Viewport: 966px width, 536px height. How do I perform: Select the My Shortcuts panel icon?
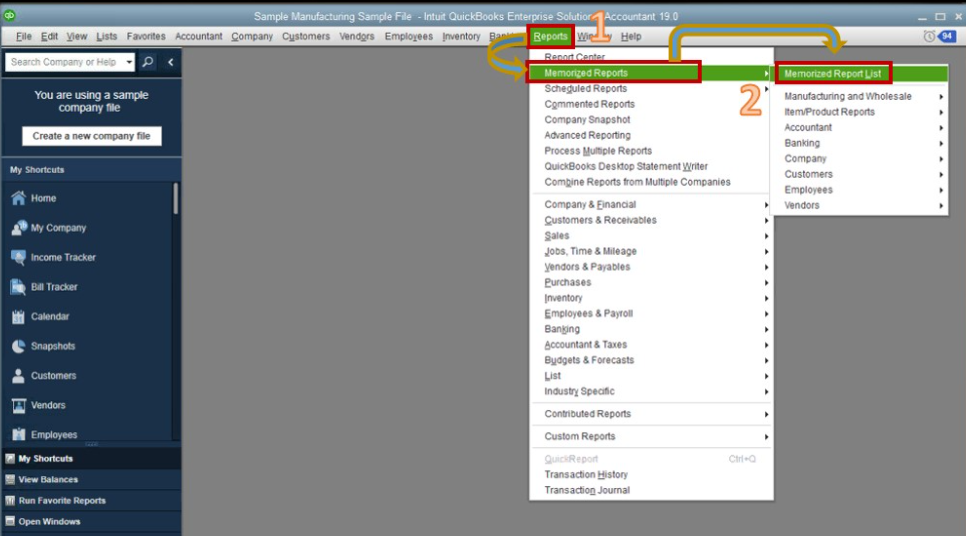[x=10, y=458]
